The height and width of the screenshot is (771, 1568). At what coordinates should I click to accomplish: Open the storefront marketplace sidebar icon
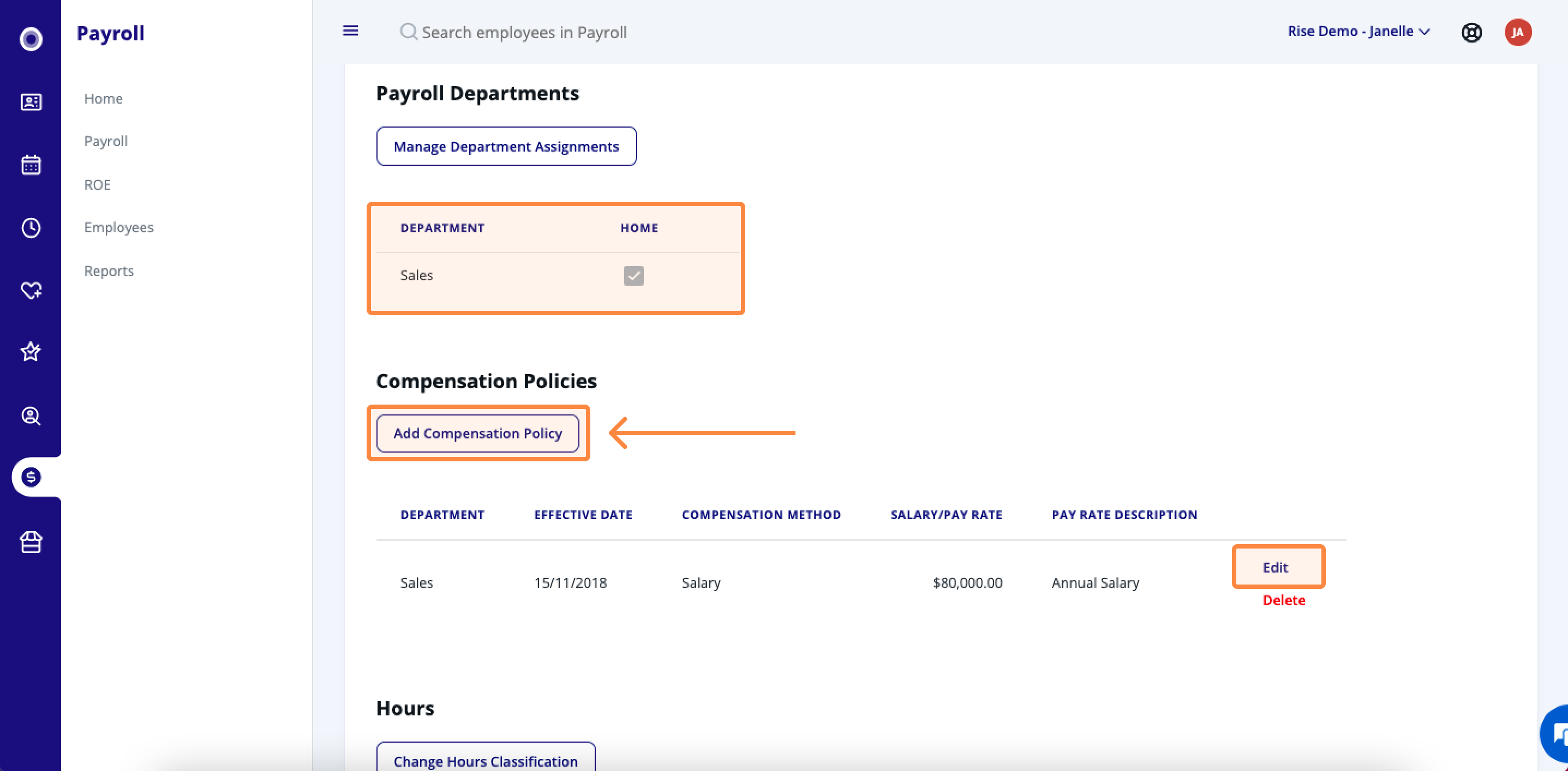(x=31, y=541)
